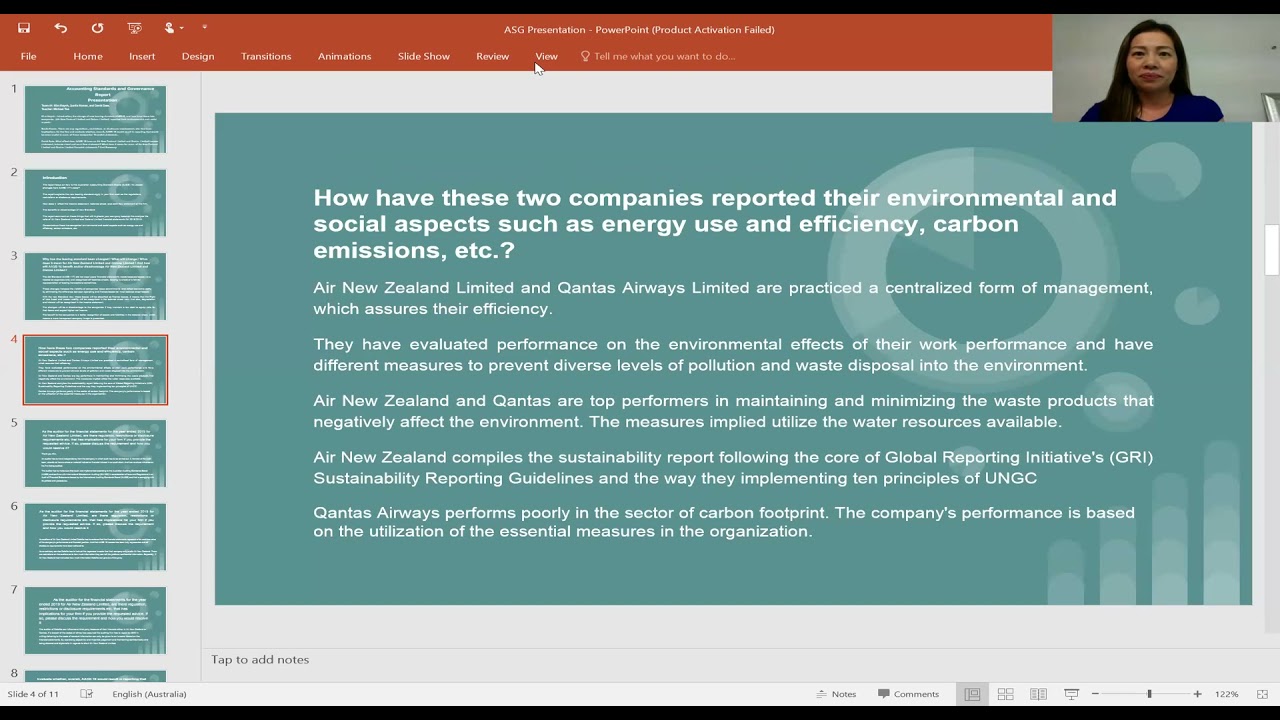The width and height of the screenshot is (1280, 720).
Task: Click English (Australia) language indicator
Action: pyautogui.click(x=149, y=694)
